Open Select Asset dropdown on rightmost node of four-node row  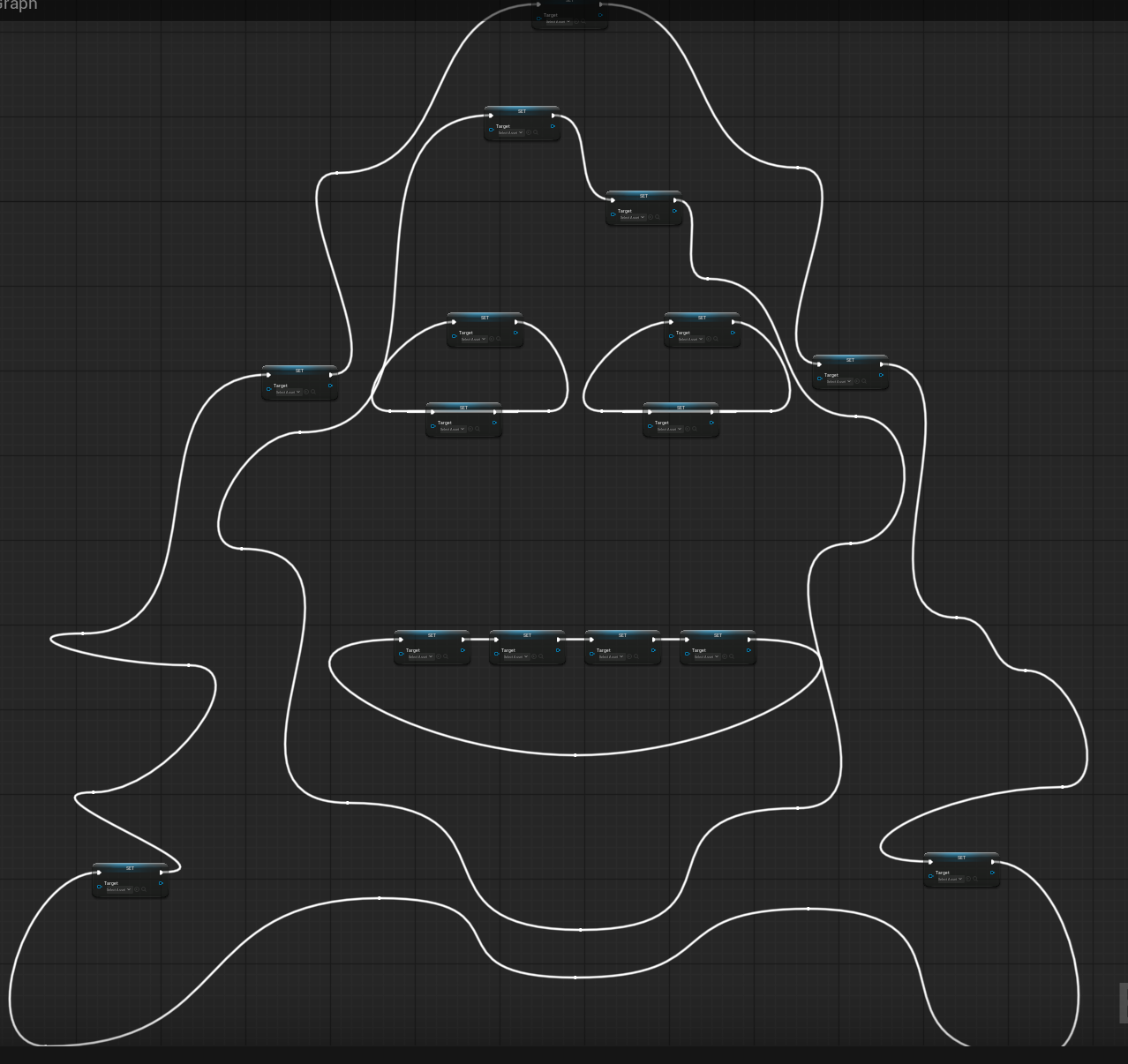(x=706, y=656)
